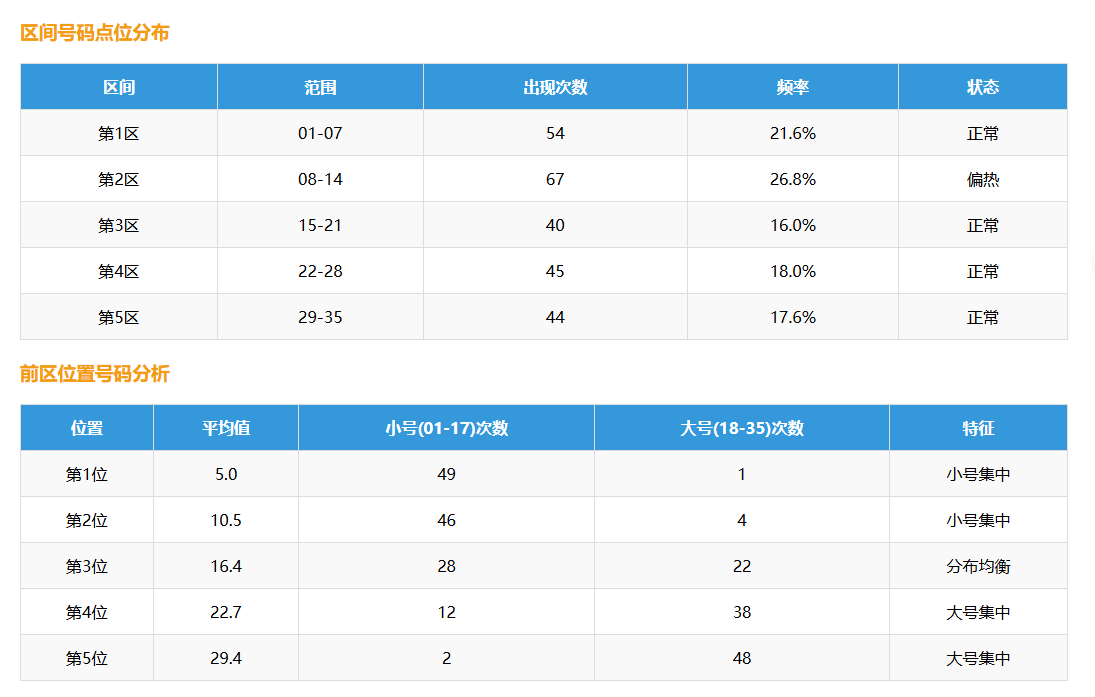
Task: Click the 出现次数 column header
Action: tap(555, 87)
